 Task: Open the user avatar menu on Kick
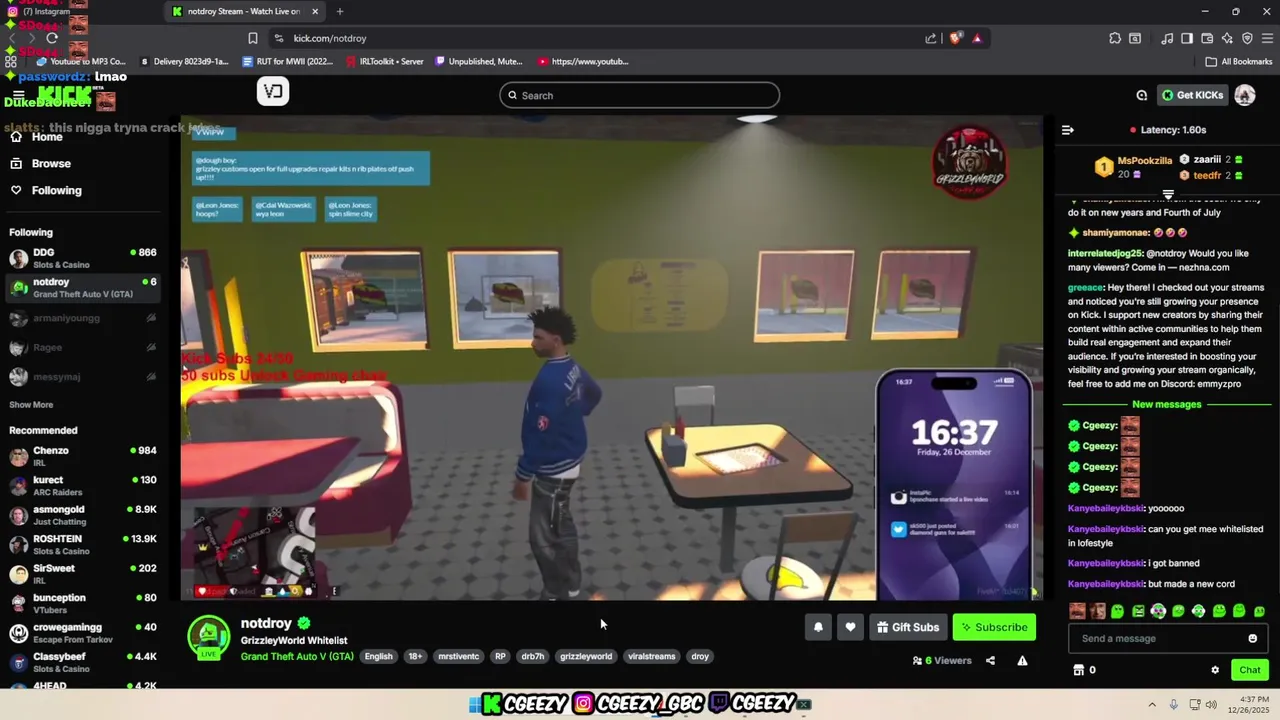click(1245, 95)
